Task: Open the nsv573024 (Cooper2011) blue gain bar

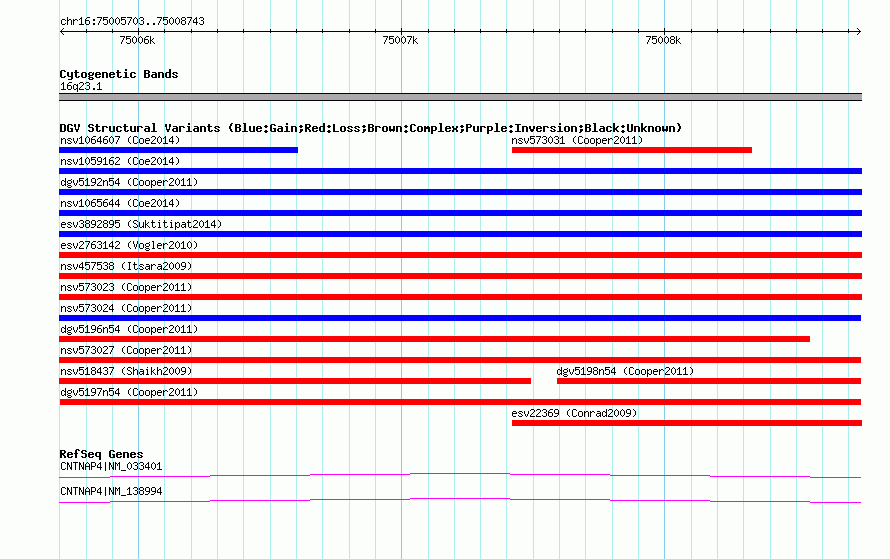Action: coord(460,318)
